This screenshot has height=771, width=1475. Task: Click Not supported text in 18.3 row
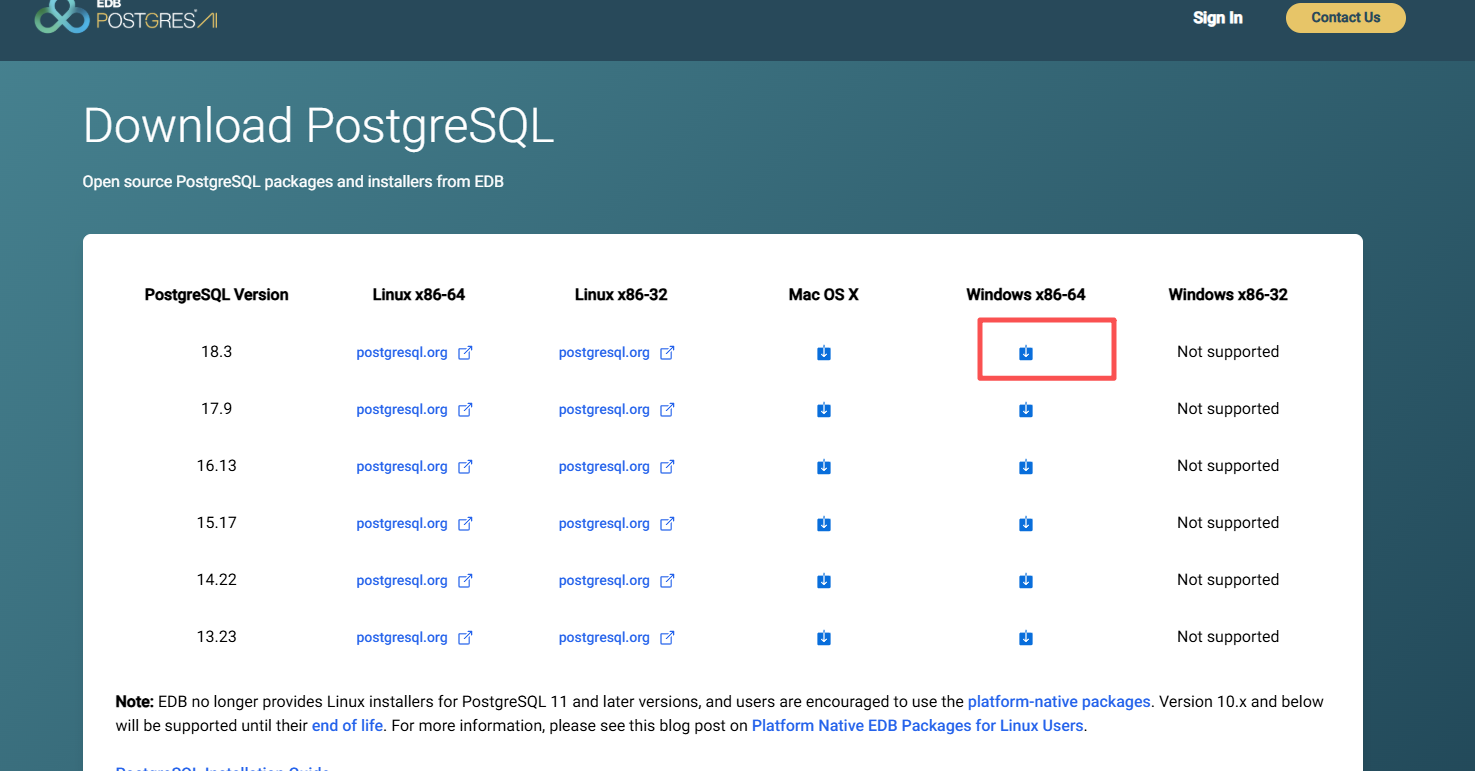[x=1228, y=352]
